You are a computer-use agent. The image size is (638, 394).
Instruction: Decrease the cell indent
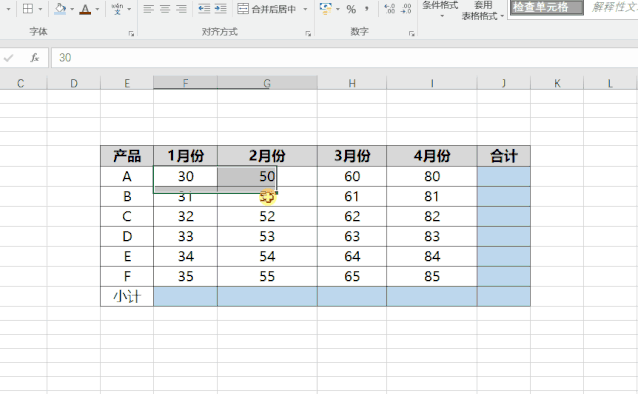(204, 9)
